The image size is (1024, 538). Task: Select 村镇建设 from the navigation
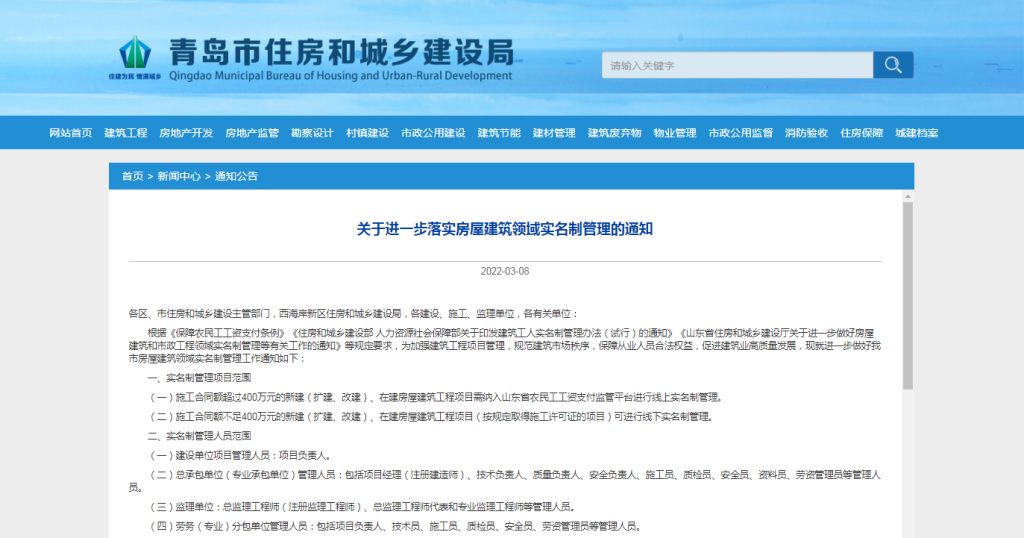coord(367,133)
